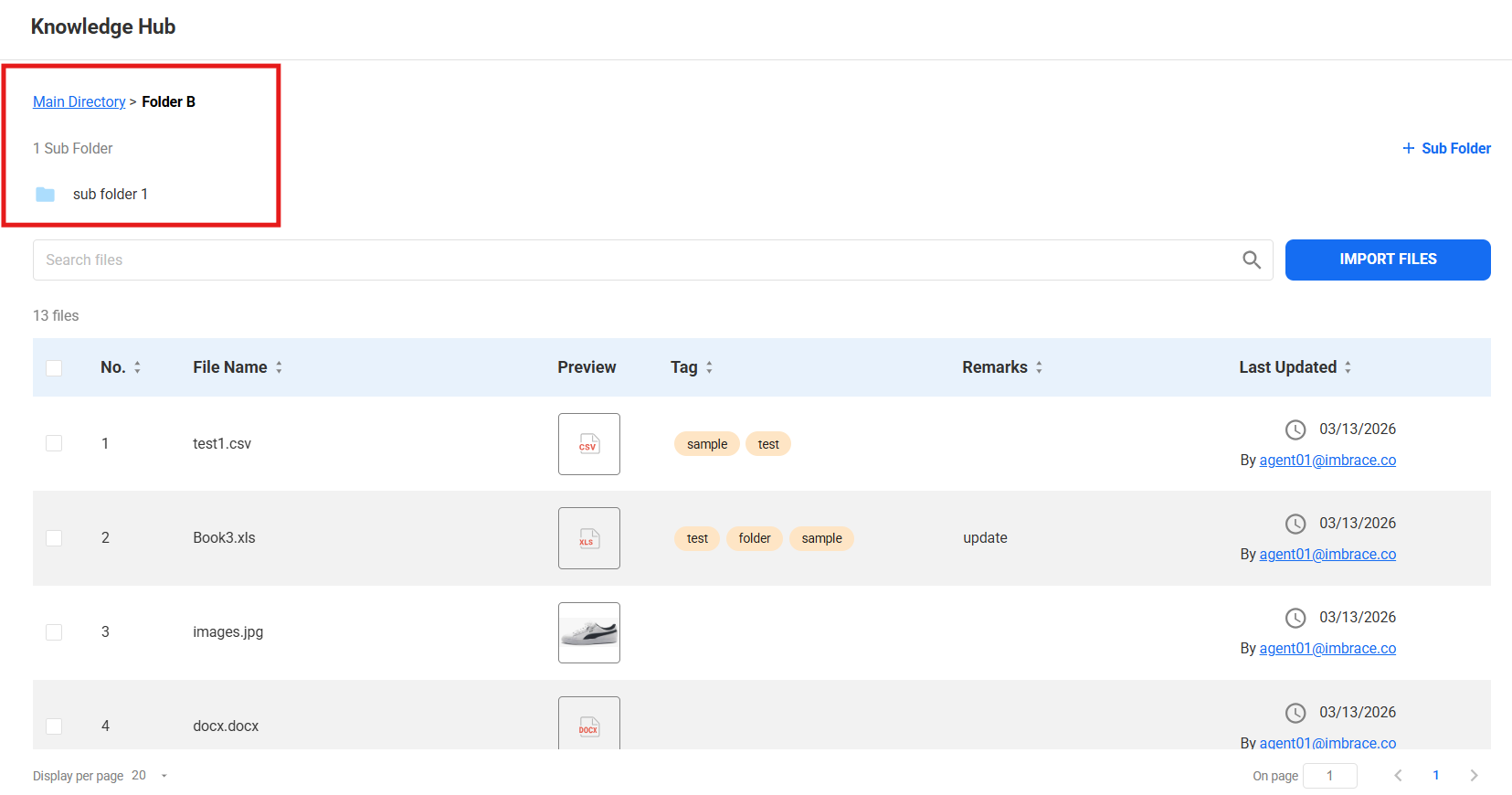1512x795 pixels.
Task: Click the Search files input field
Action: 630,260
